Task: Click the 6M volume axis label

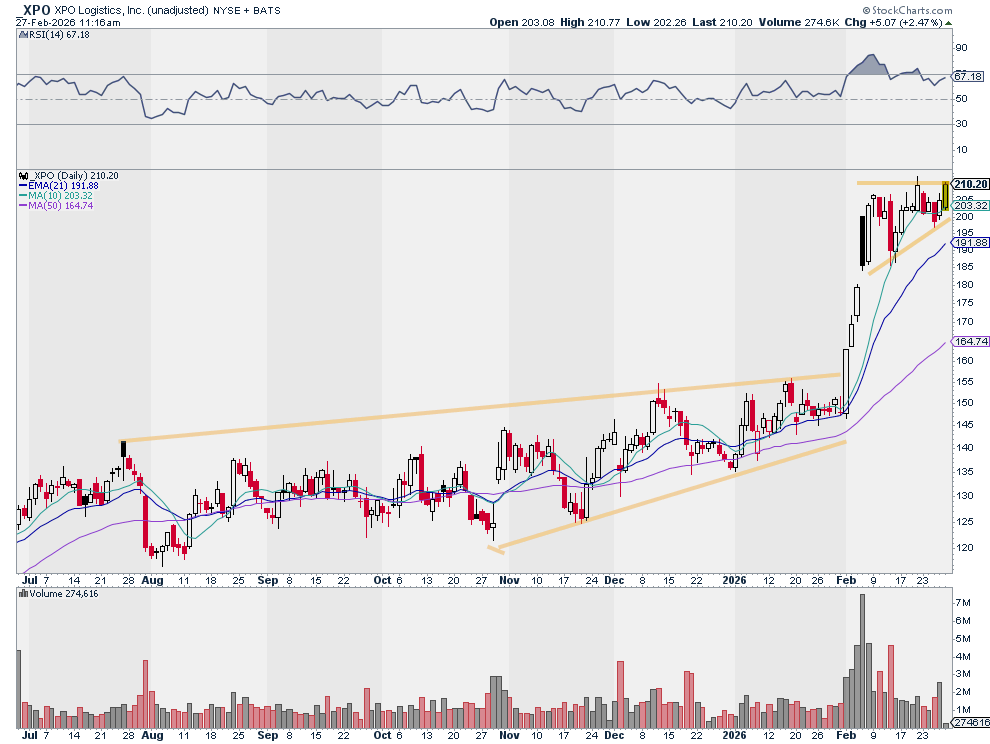Action: [x=963, y=621]
